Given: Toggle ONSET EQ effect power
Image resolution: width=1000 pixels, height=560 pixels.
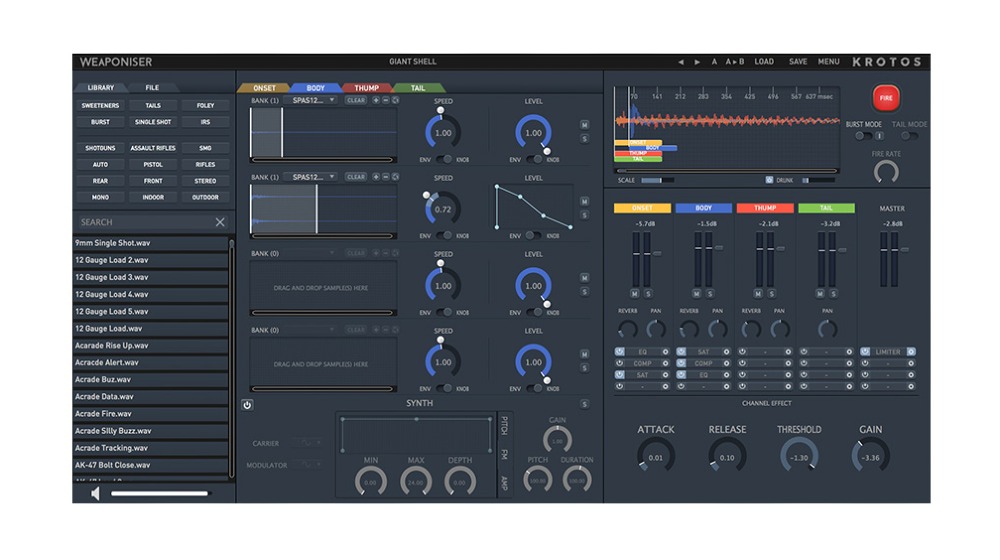Looking at the screenshot, I should (x=619, y=352).
